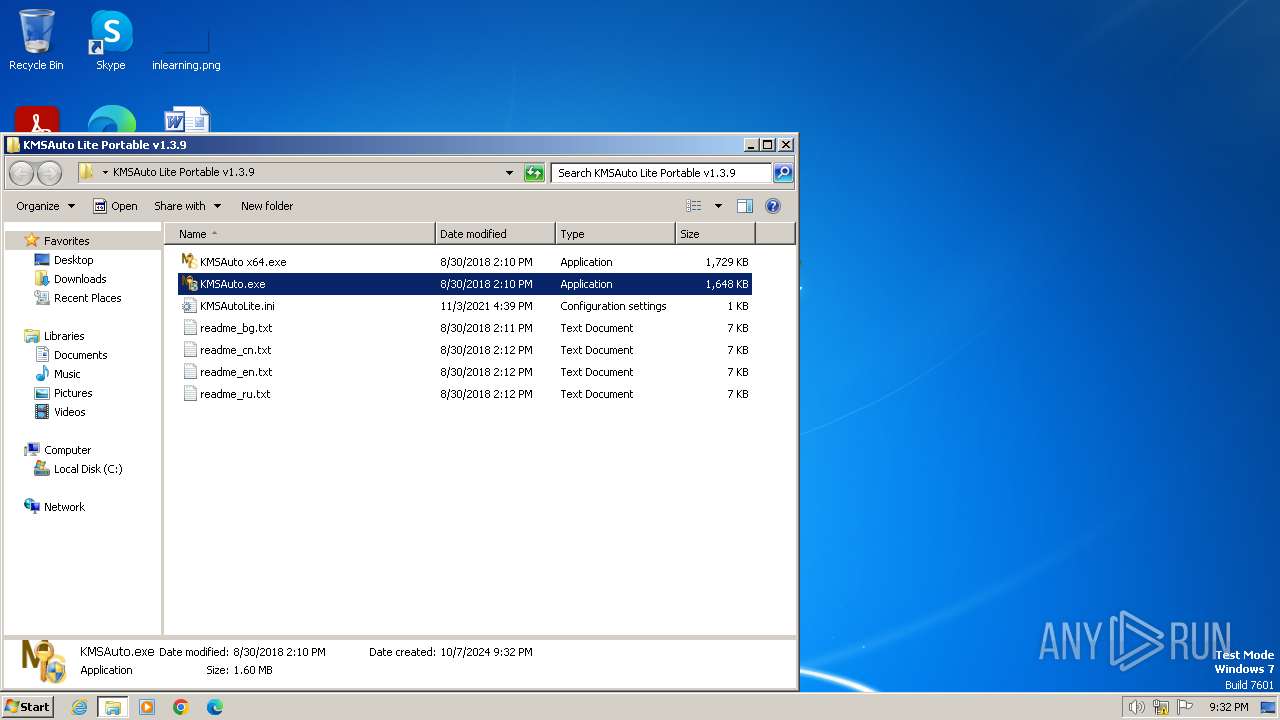
Task: Open the Documents library
Action: click(x=80, y=355)
